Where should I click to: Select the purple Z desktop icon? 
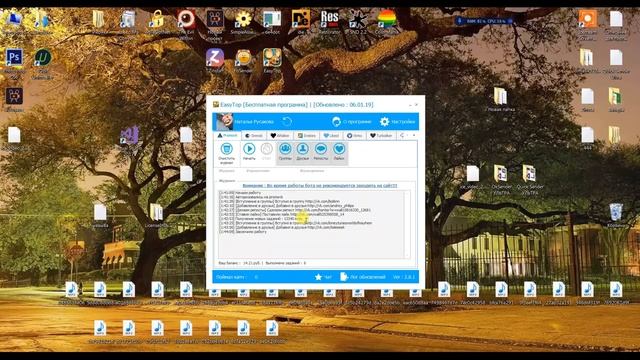pyautogui.click(x=215, y=58)
